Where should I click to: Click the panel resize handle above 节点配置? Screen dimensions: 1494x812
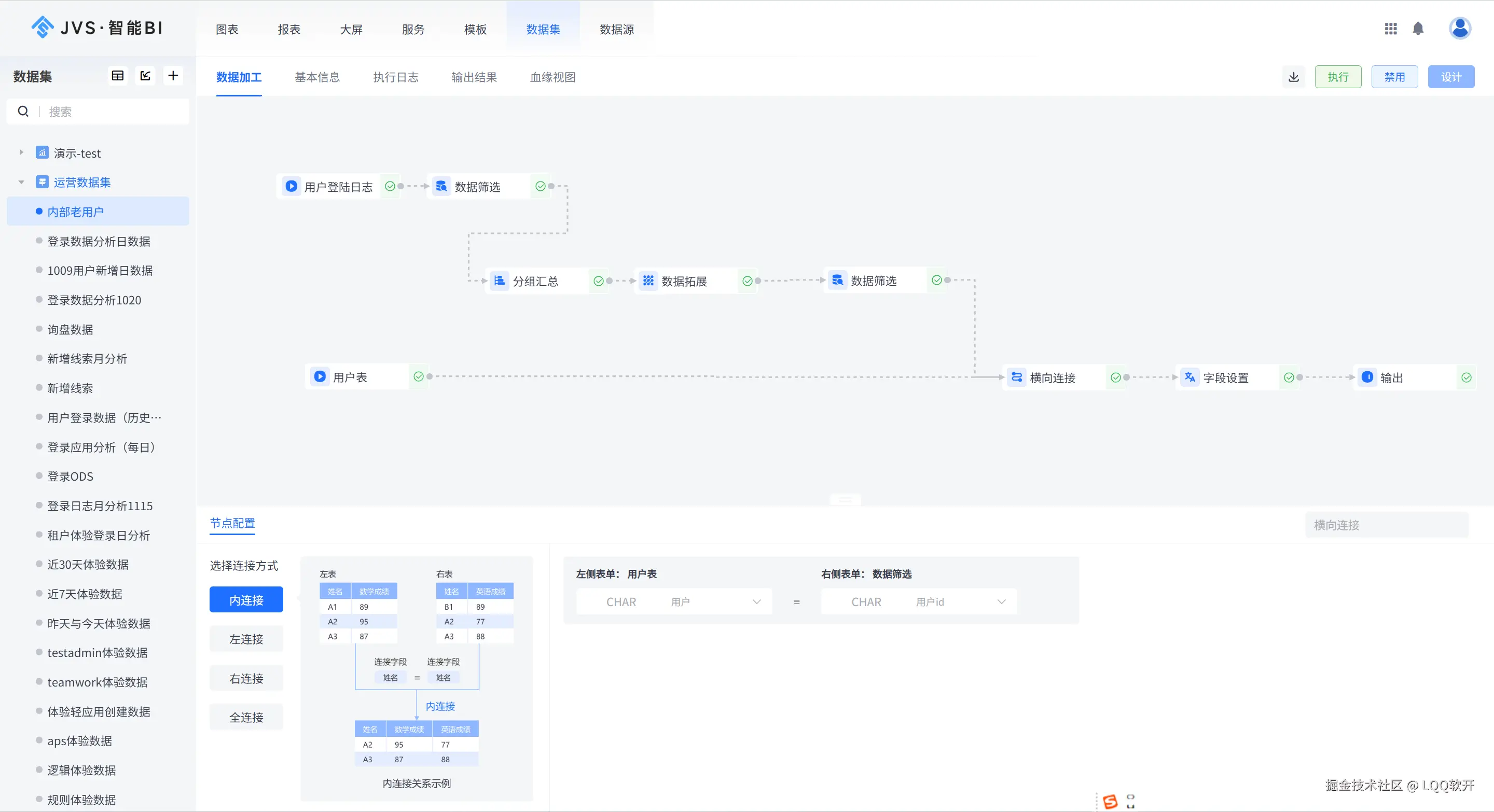point(845,500)
